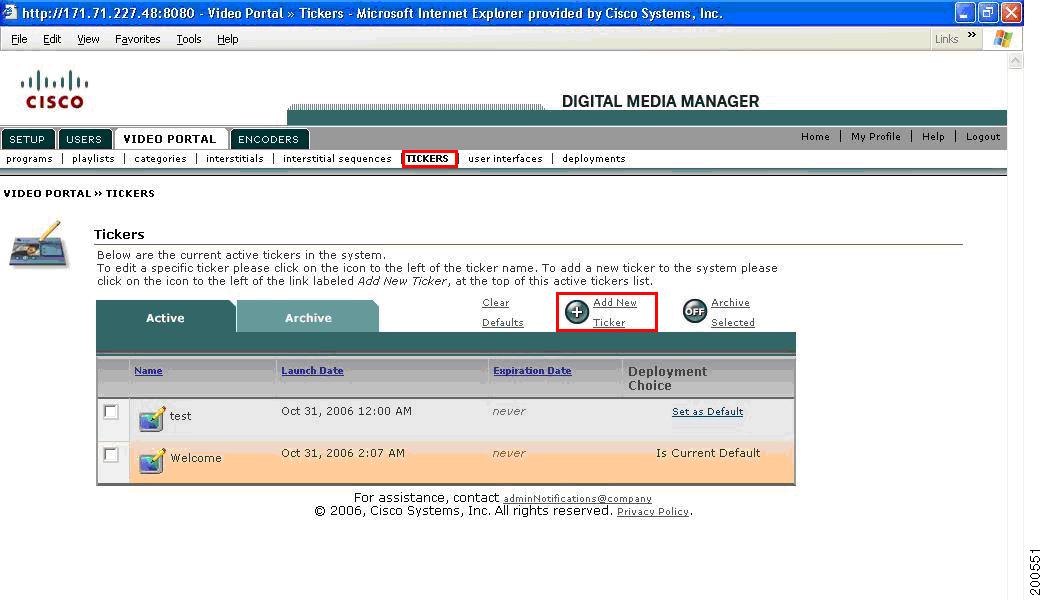The image size is (1042, 600).
Task: Open My Profile
Action: (876, 136)
